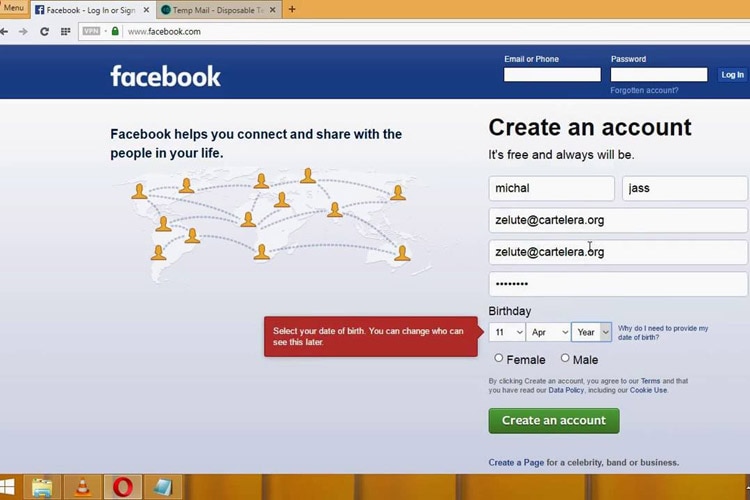Click the first name field containing michal
The width and height of the screenshot is (750, 500).
pyautogui.click(x=551, y=188)
